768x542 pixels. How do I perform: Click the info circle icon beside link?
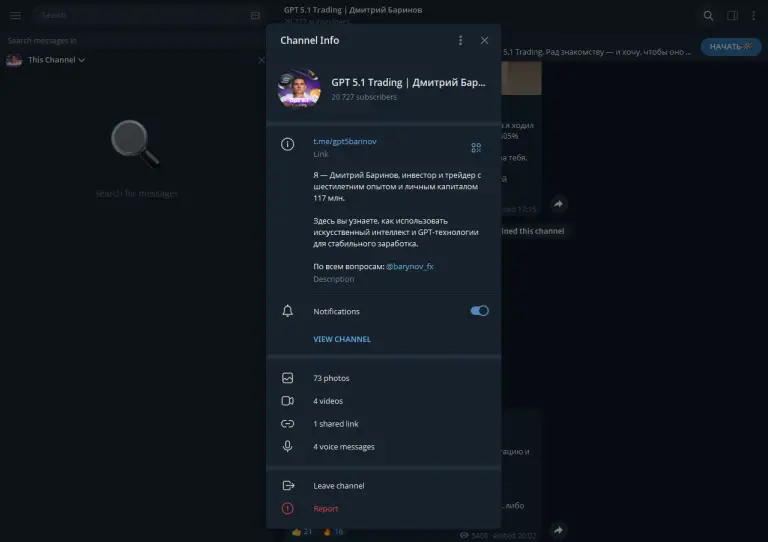pyautogui.click(x=288, y=144)
